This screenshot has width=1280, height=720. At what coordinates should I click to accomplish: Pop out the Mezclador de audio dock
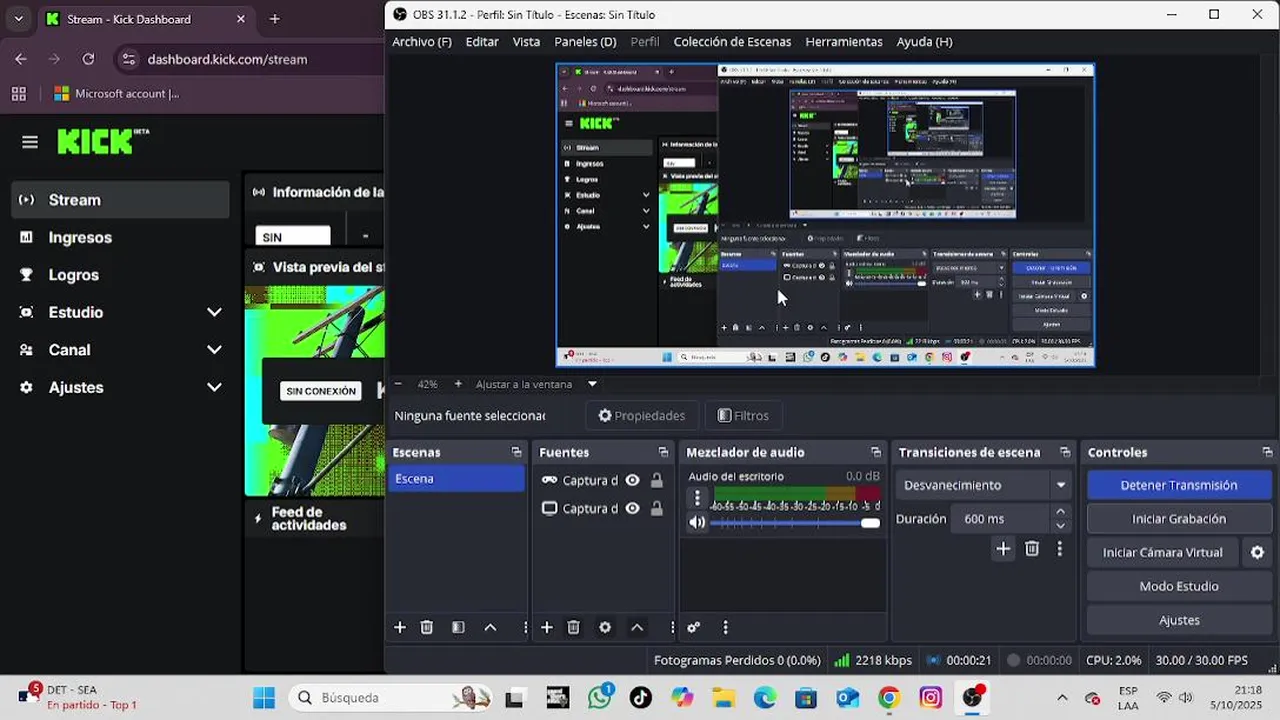pyautogui.click(x=876, y=452)
